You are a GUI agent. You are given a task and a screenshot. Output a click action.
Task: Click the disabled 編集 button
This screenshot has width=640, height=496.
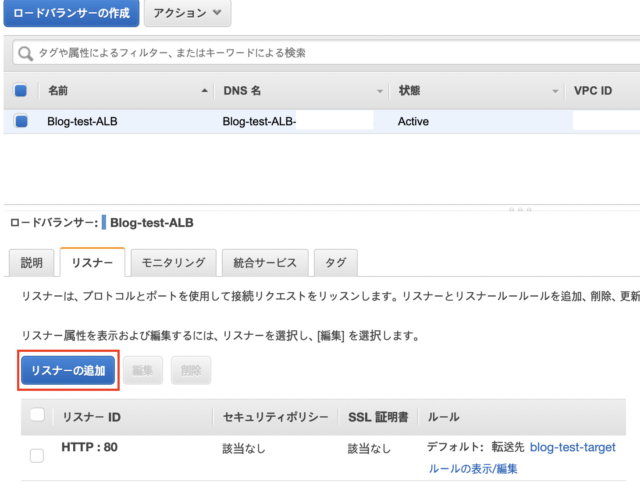(x=143, y=370)
